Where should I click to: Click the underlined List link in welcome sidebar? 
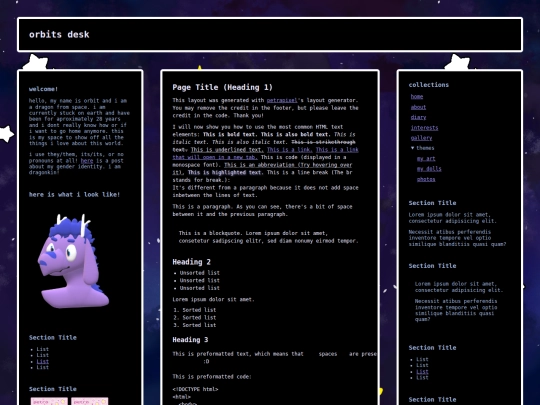coord(43,361)
